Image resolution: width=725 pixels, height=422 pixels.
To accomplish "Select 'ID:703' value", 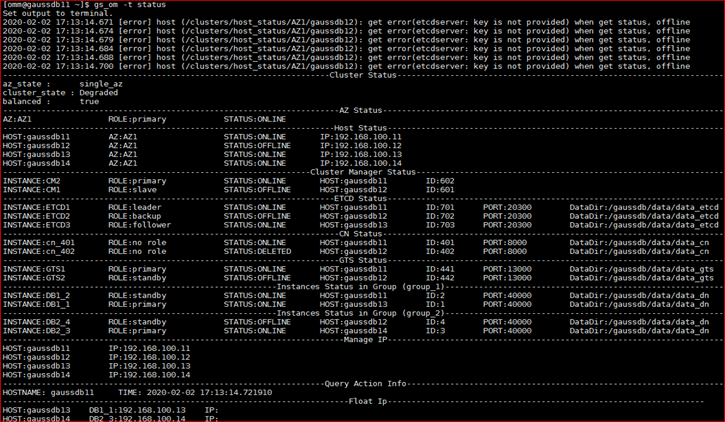I will pos(440,225).
